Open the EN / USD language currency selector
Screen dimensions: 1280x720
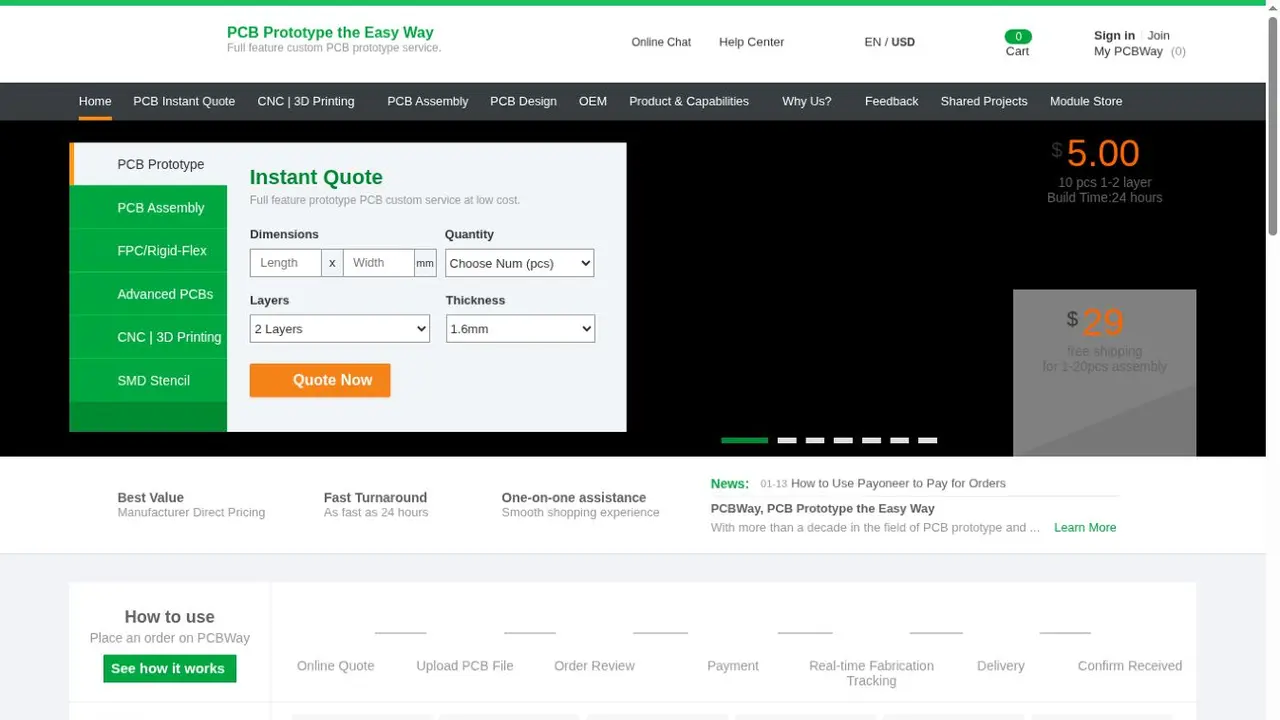click(x=890, y=42)
